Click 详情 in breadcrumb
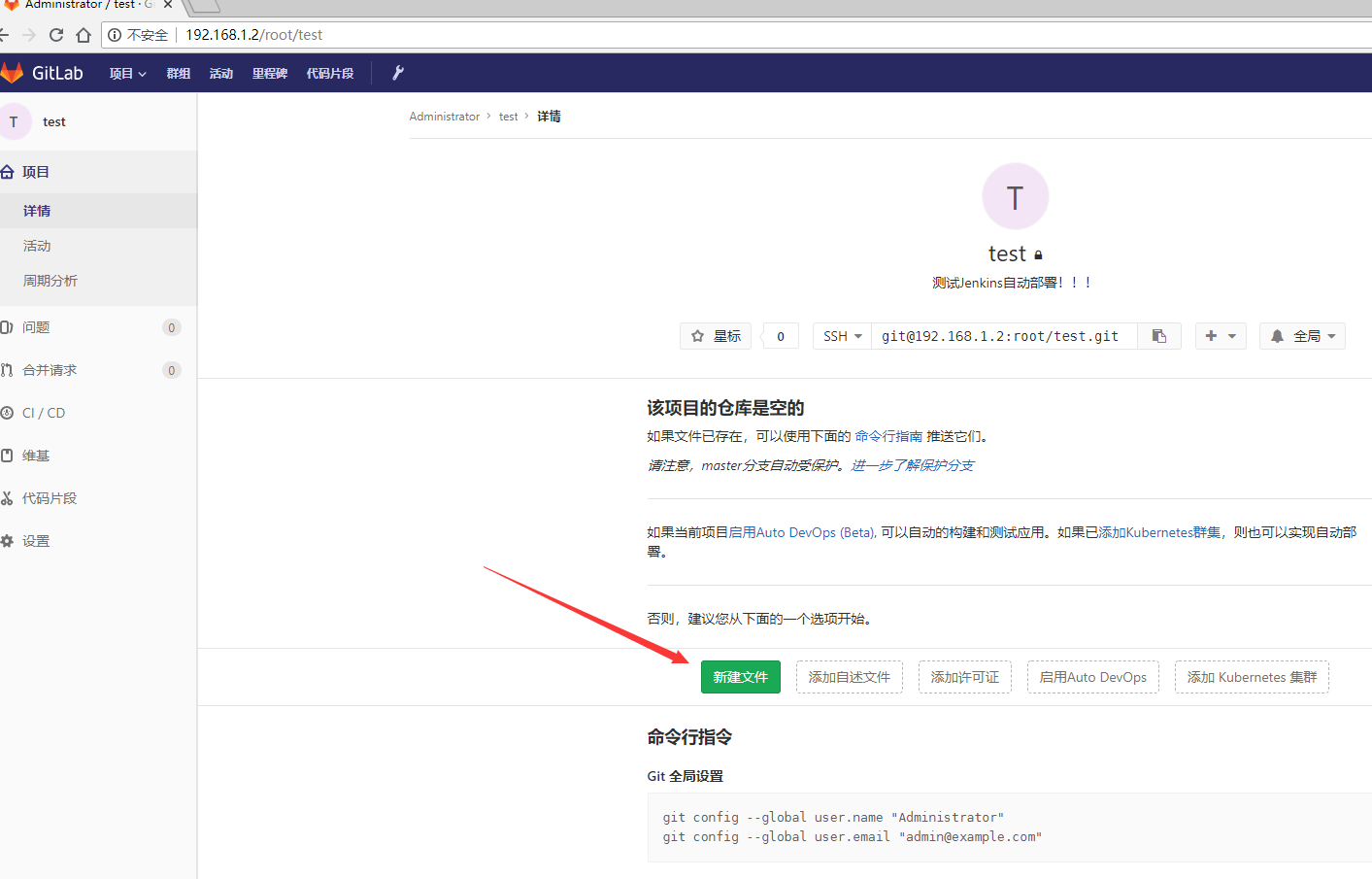Screen dimensions: 1372x879 pos(550,117)
